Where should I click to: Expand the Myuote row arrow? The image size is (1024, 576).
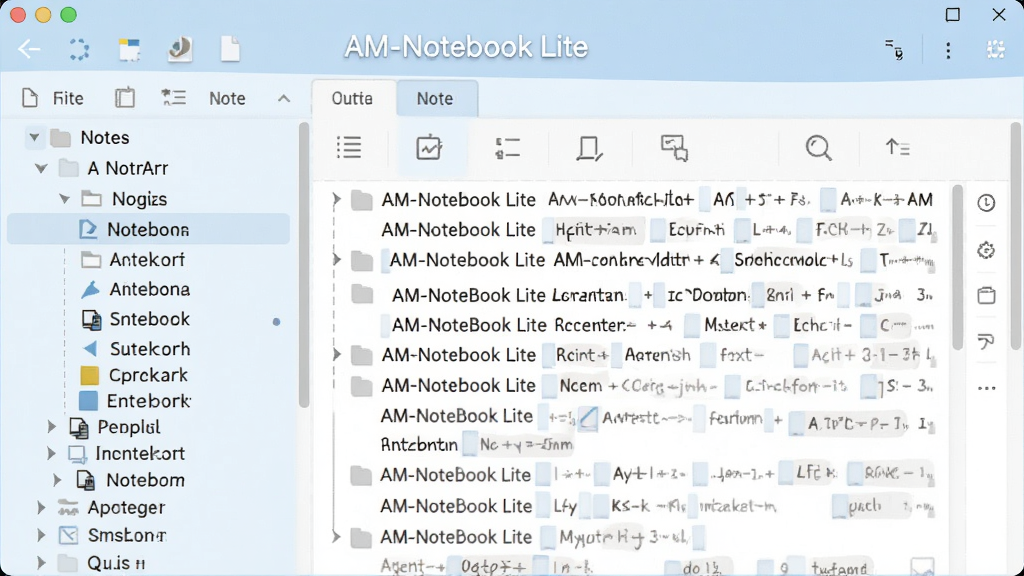336,537
